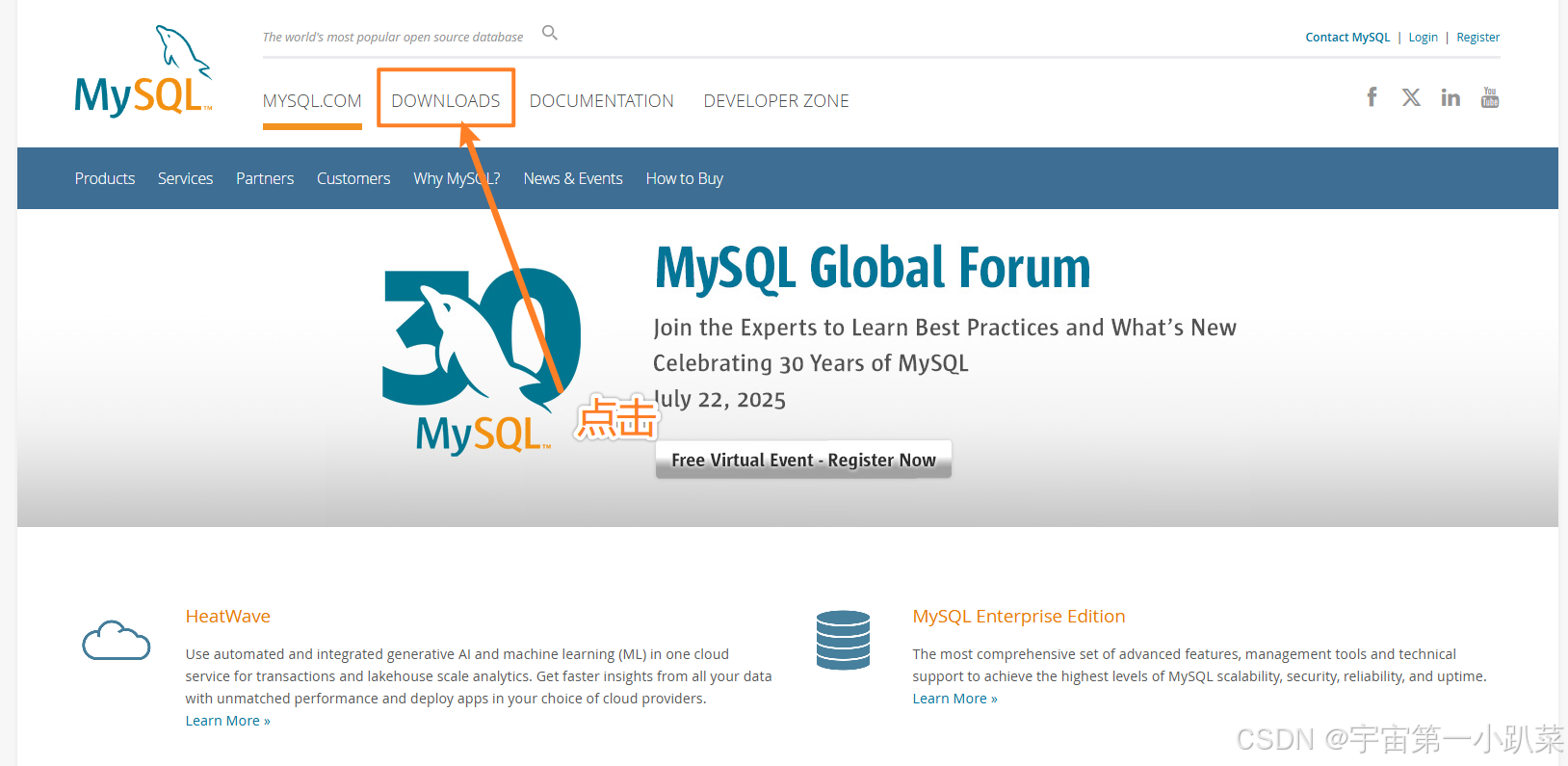Click the Contact MySQL link

click(x=1347, y=38)
